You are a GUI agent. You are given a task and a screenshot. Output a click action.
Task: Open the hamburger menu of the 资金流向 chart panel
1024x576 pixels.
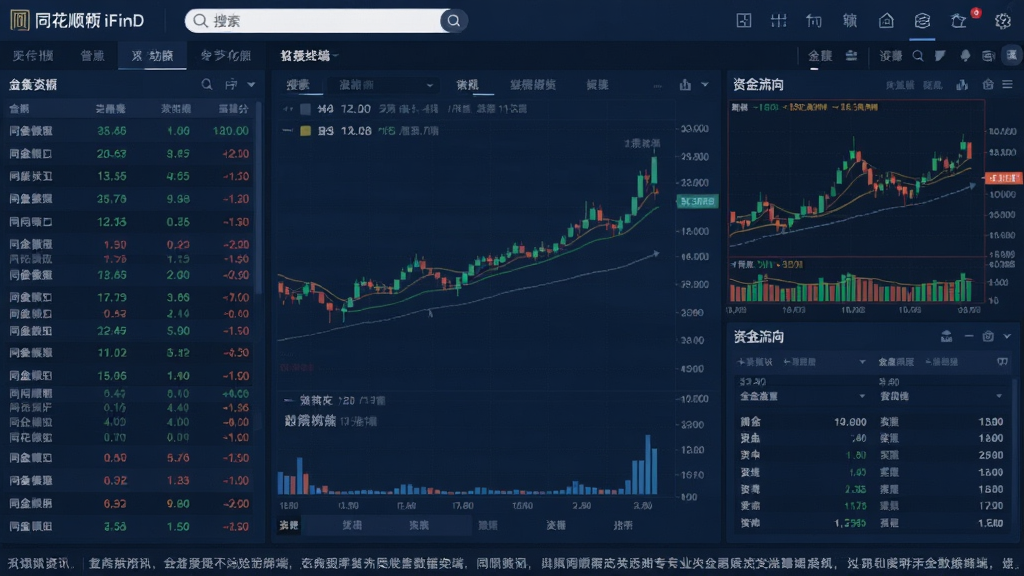1008,85
